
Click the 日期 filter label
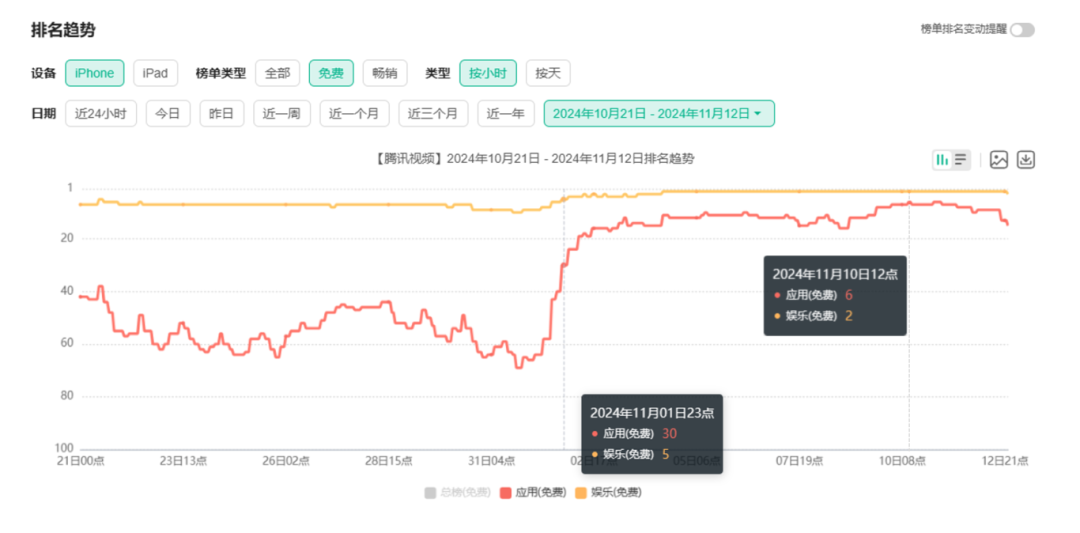pos(43,114)
